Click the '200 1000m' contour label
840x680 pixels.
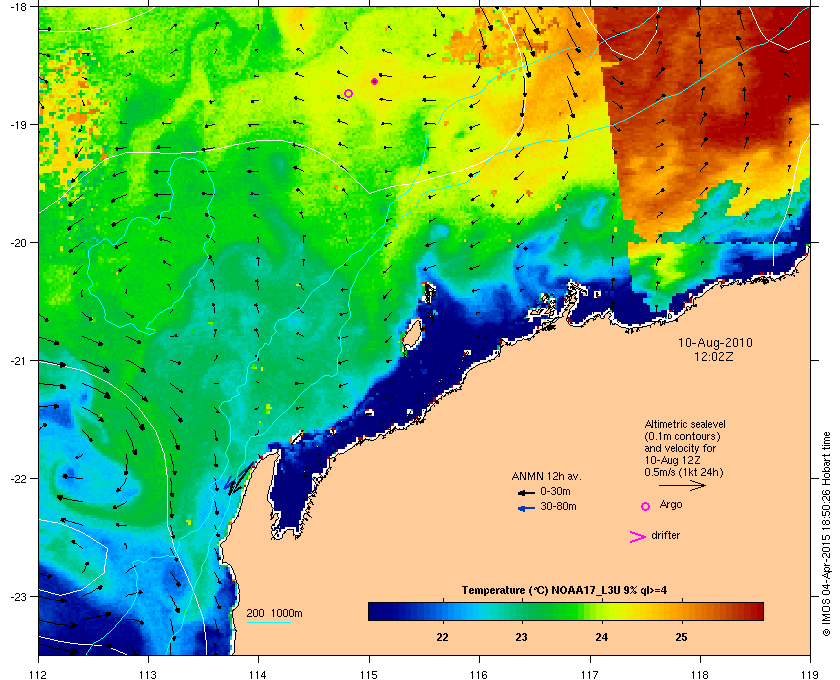[x=274, y=614]
